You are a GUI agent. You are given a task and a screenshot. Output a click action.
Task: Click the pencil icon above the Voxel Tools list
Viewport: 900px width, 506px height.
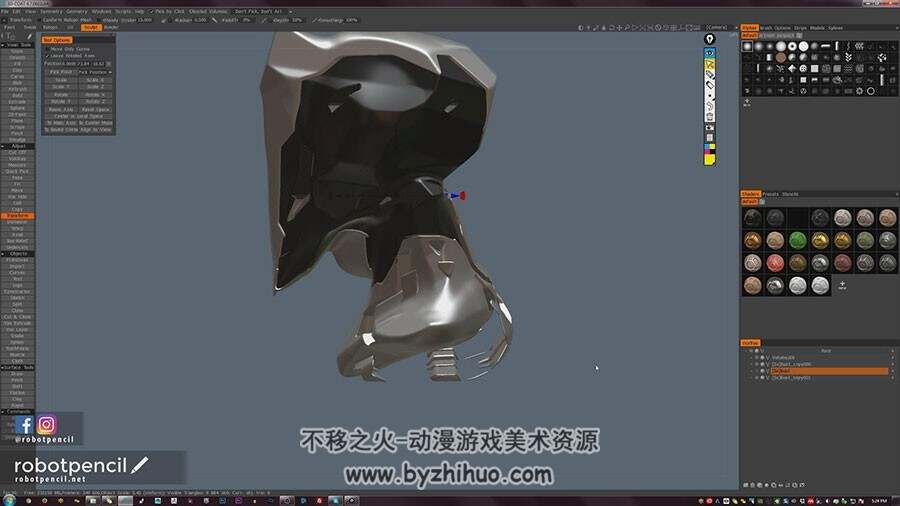pyautogui.click(x=29, y=36)
